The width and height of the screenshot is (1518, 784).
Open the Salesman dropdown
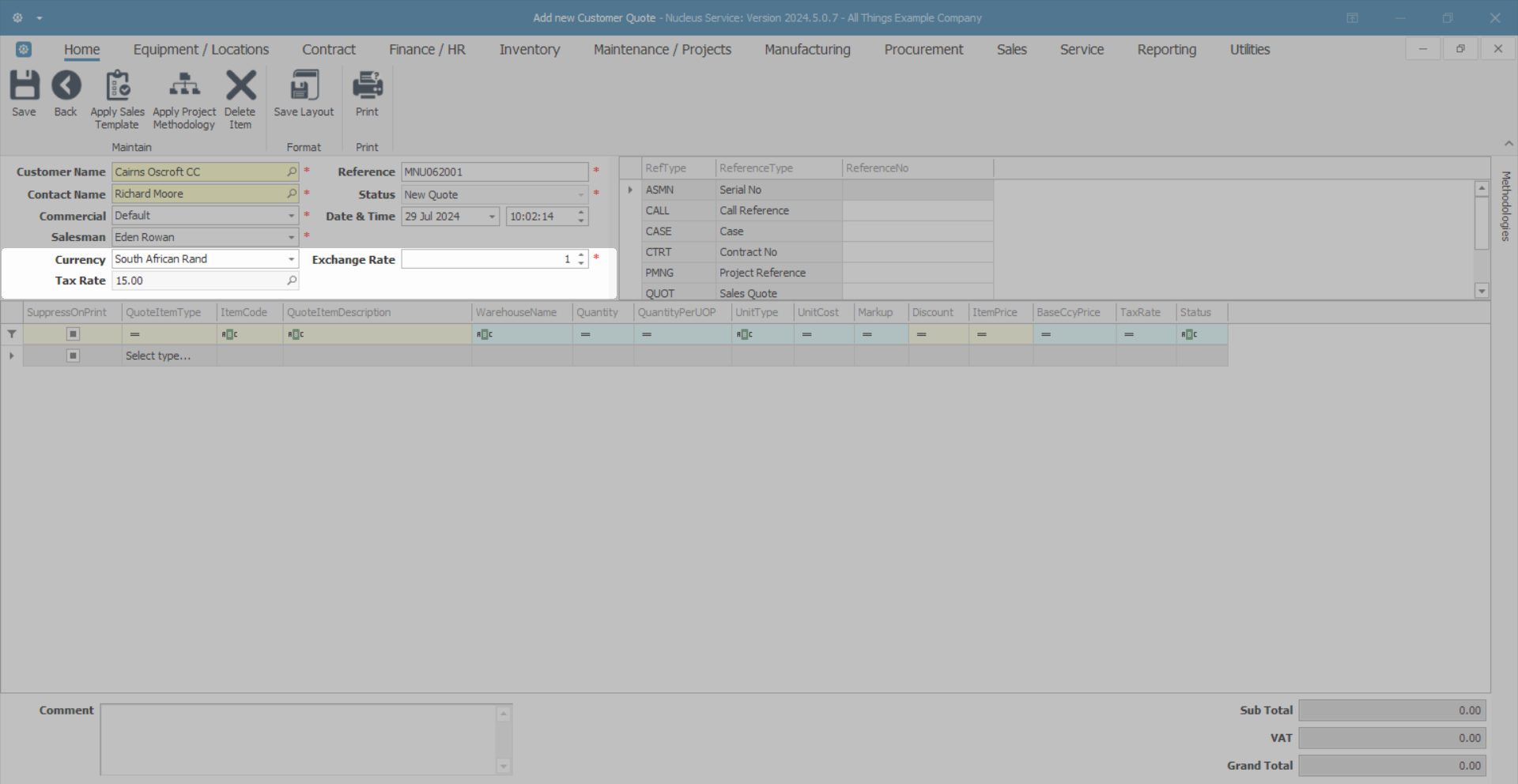tap(292, 237)
